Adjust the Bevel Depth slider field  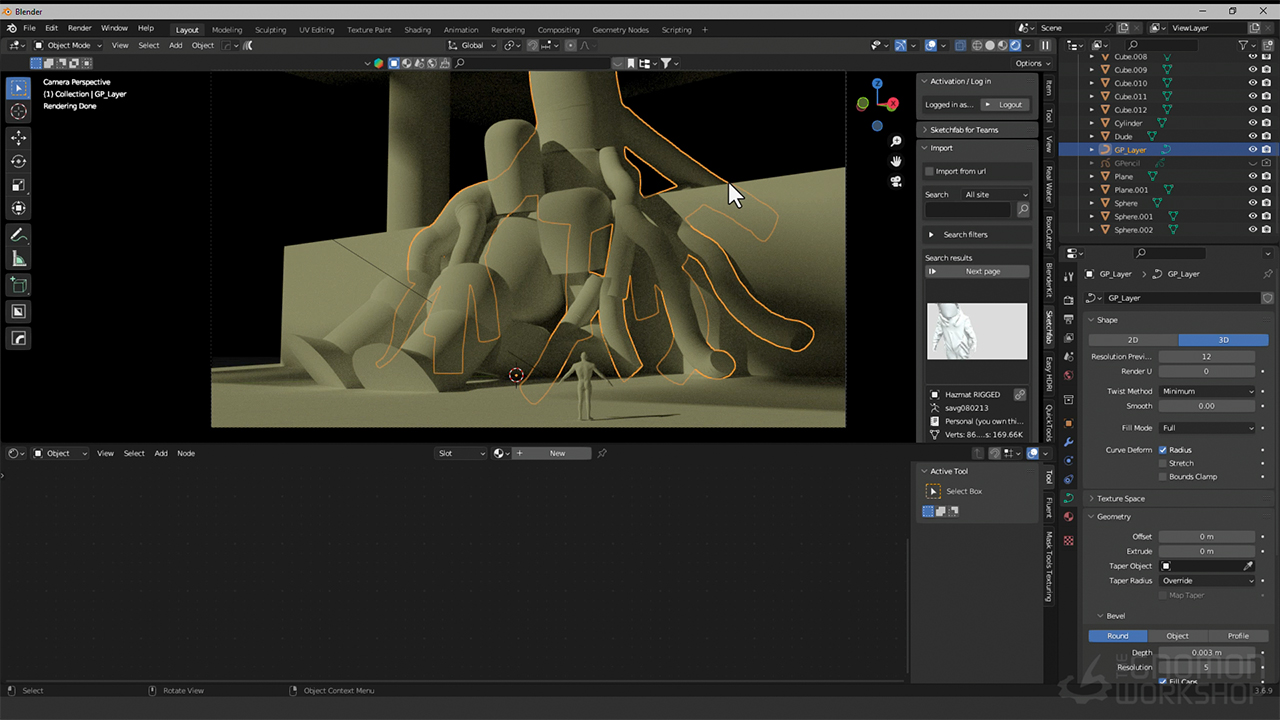[1207, 652]
